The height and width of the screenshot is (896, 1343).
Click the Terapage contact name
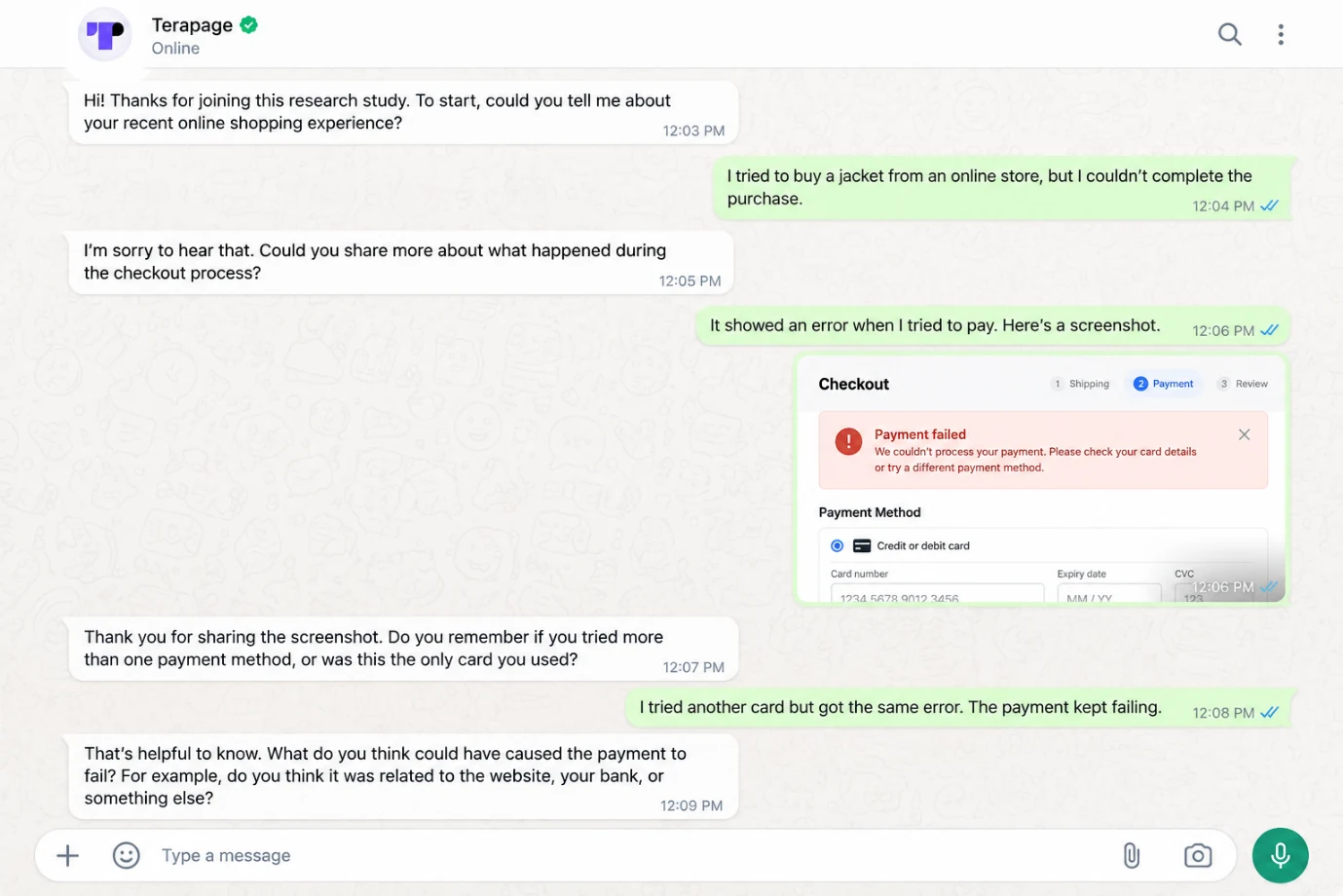point(192,24)
